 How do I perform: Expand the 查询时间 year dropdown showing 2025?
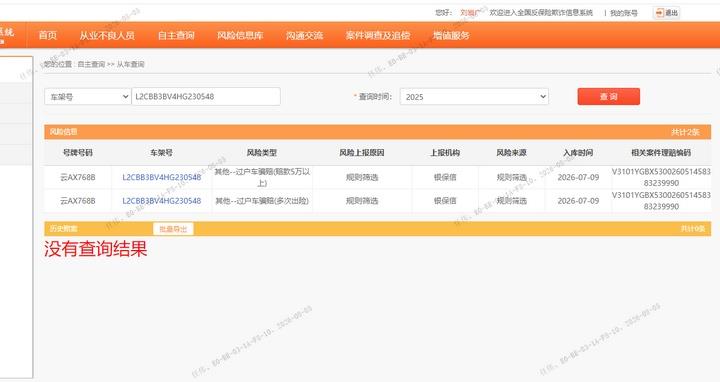coord(474,97)
